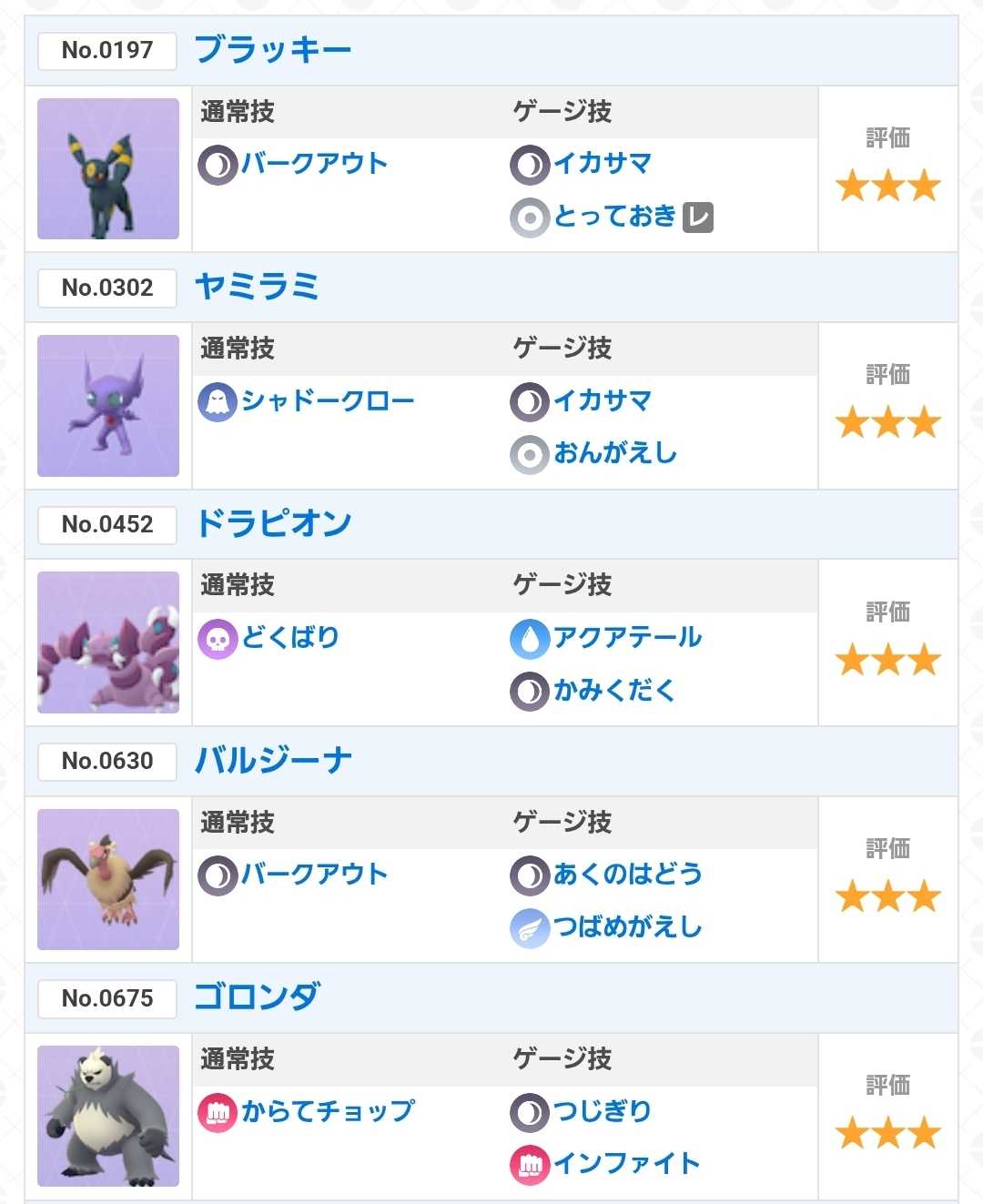Click the ghost-type icon beside シャドークロー
This screenshot has height=1204, width=983.
218,401
